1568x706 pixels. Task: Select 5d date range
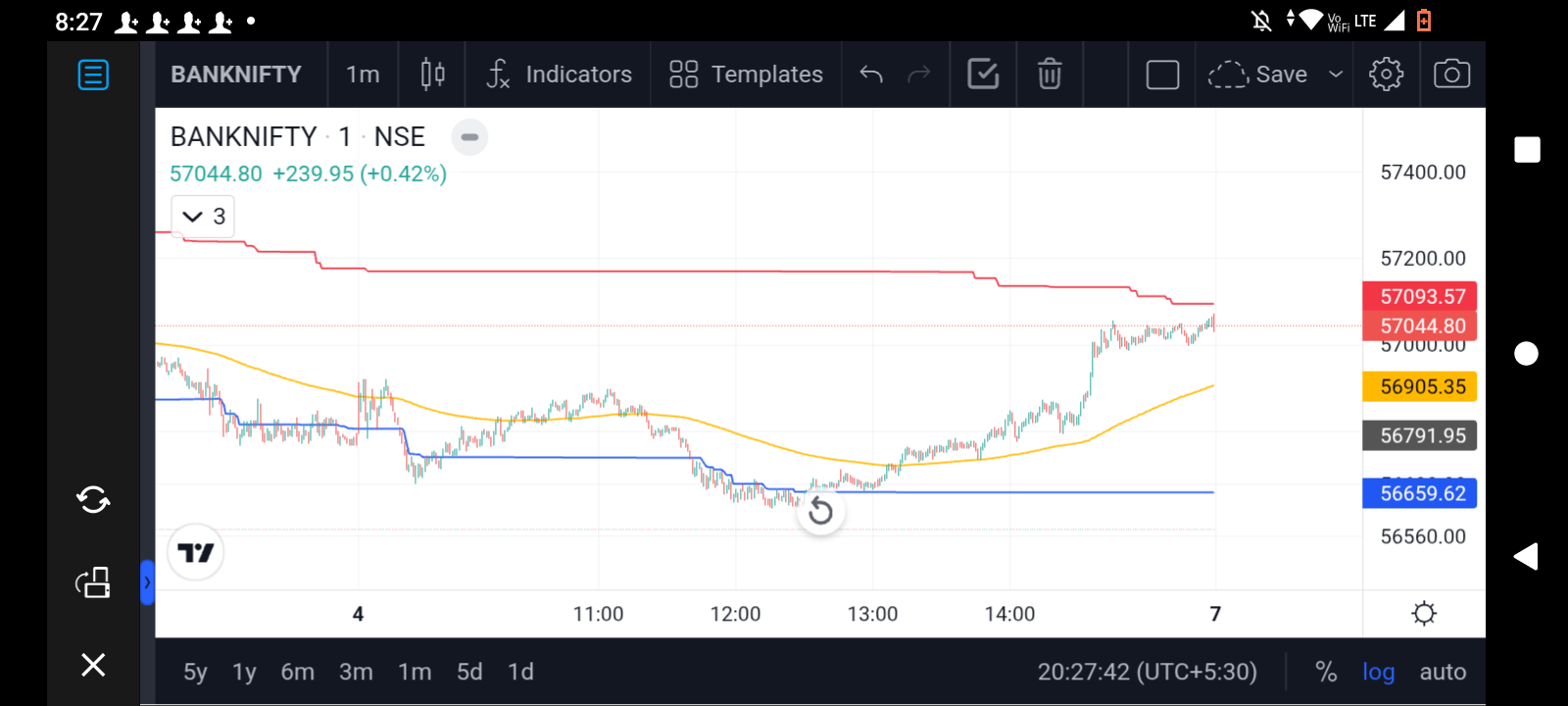[x=469, y=672]
